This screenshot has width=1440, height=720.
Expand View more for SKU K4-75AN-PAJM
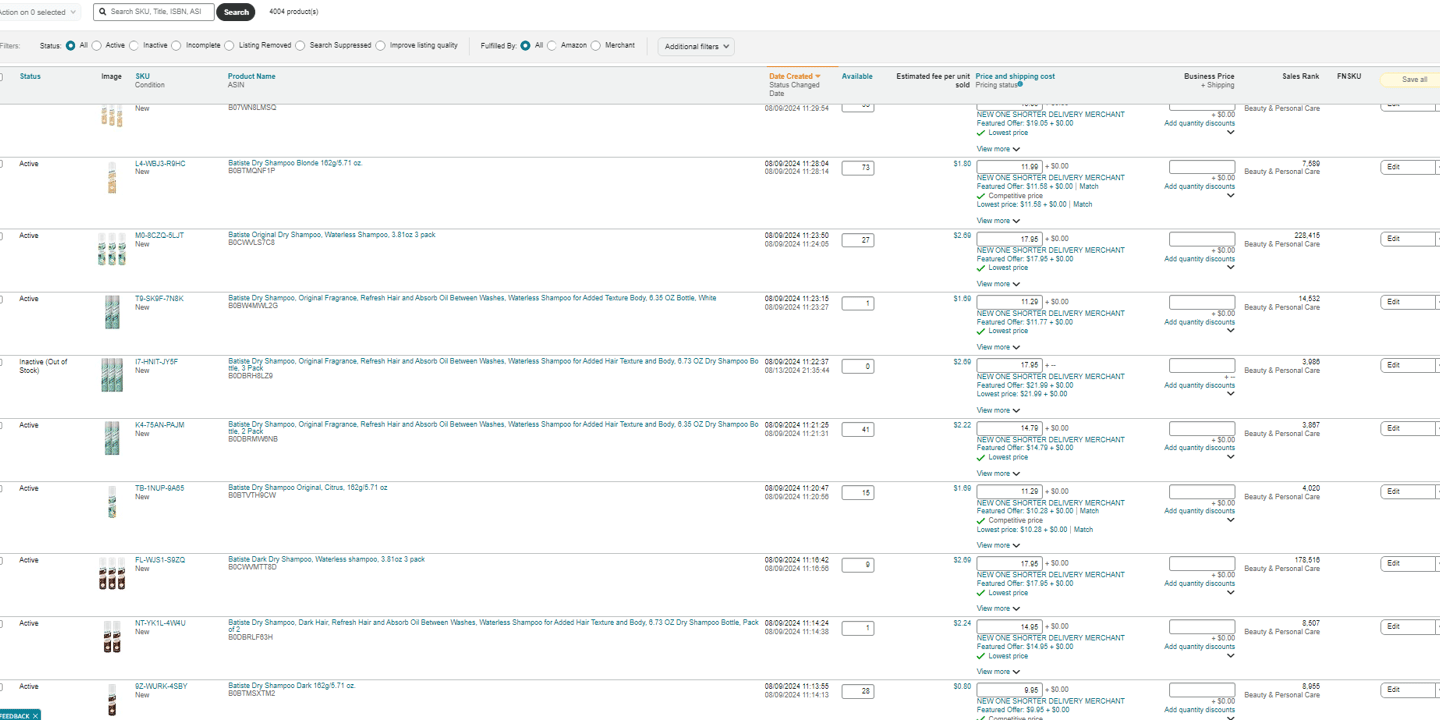pos(998,473)
